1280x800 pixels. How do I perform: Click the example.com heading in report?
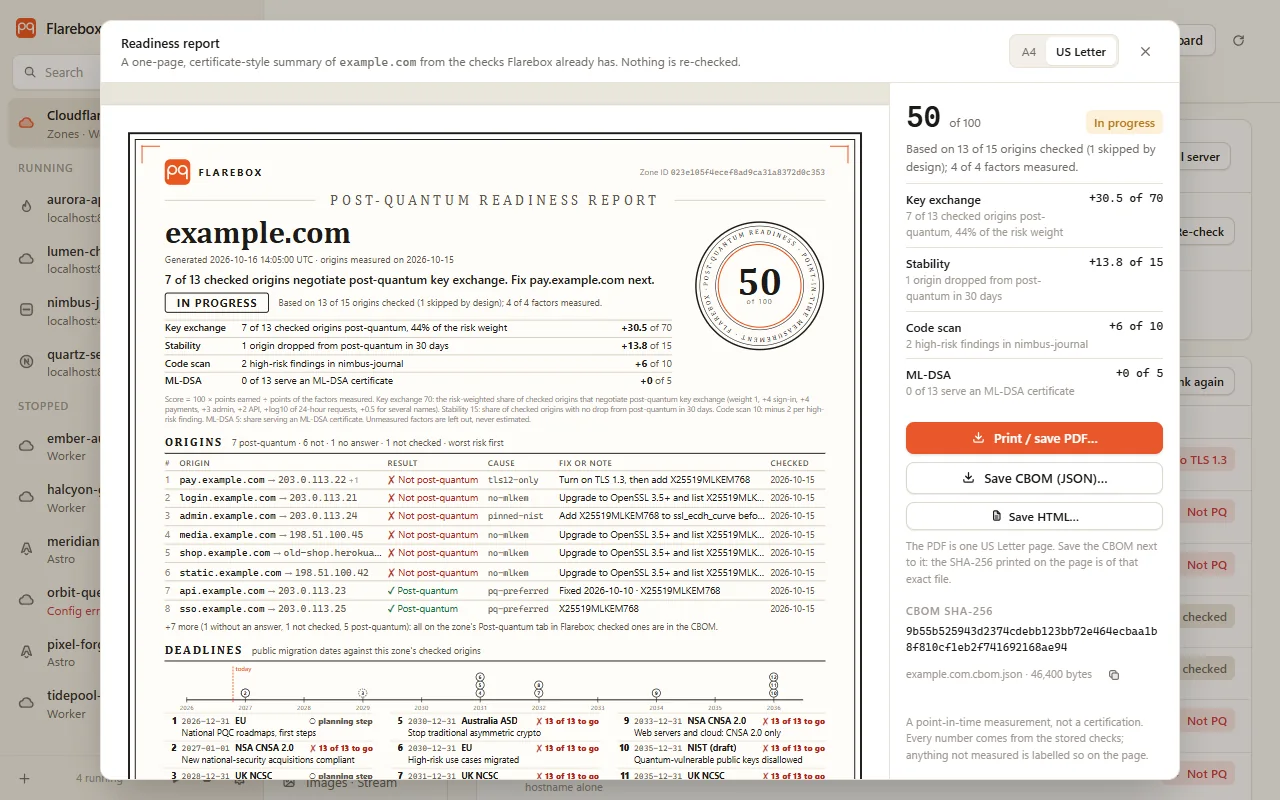point(257,233)
